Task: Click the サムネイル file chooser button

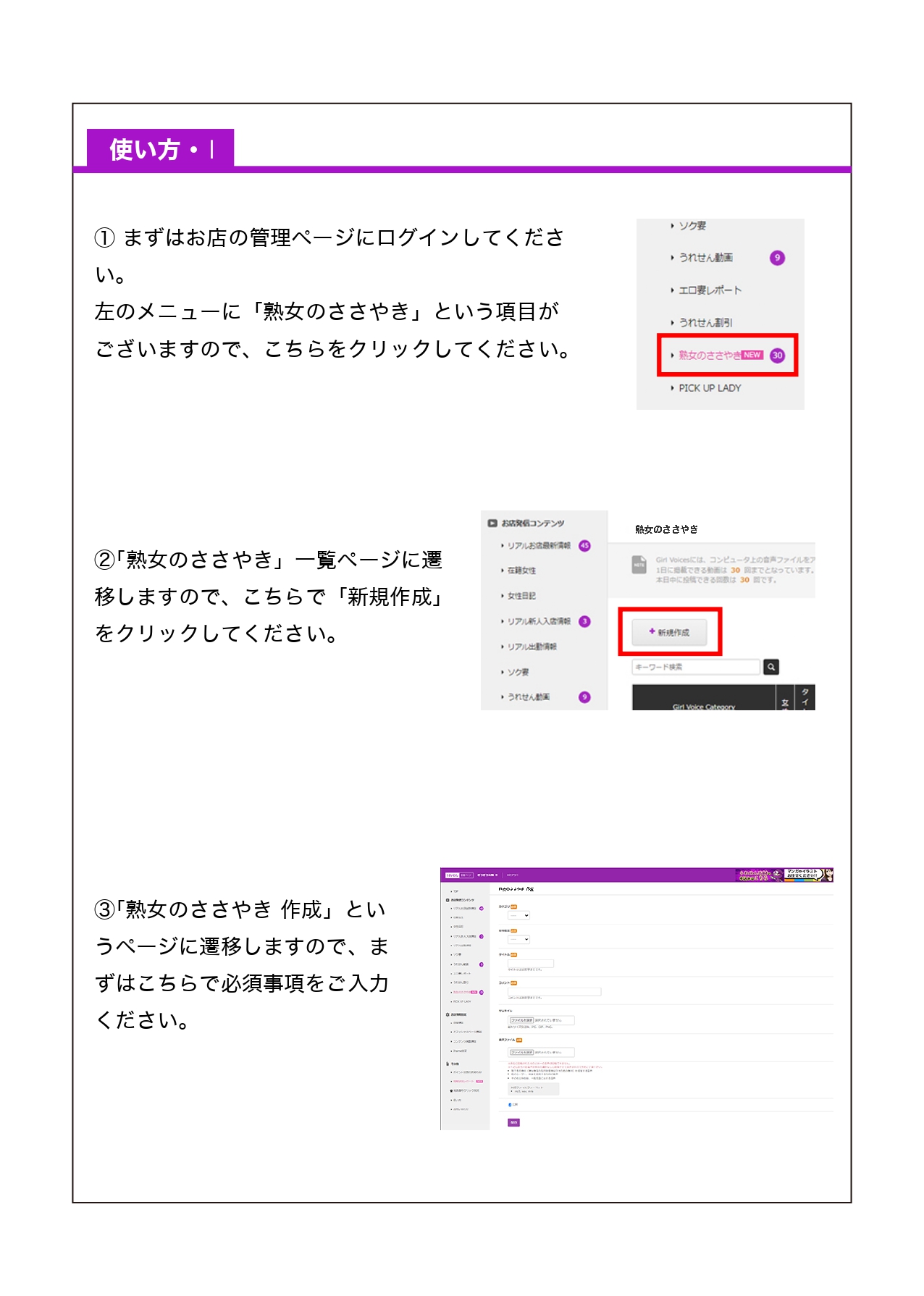Action: 521,1020
